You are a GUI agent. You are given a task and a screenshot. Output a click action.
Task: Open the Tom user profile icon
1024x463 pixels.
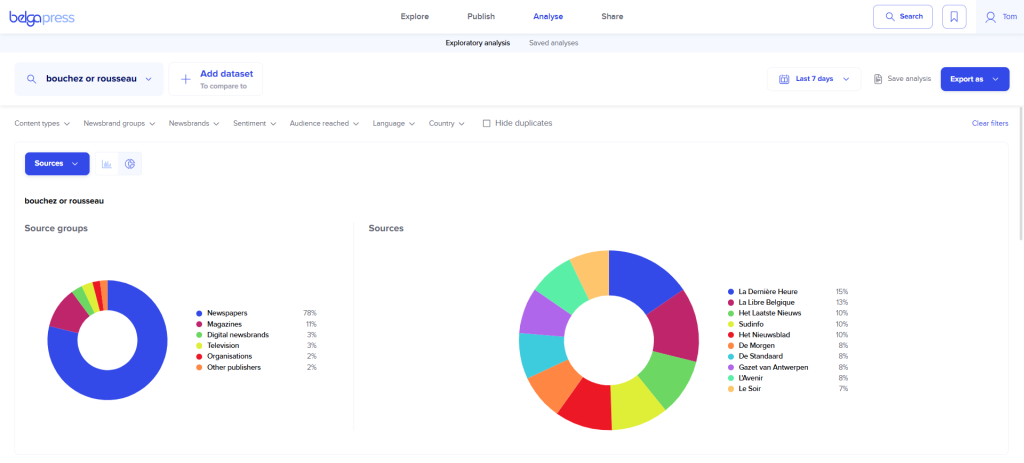pyautogui.click(x=990, y=17)
